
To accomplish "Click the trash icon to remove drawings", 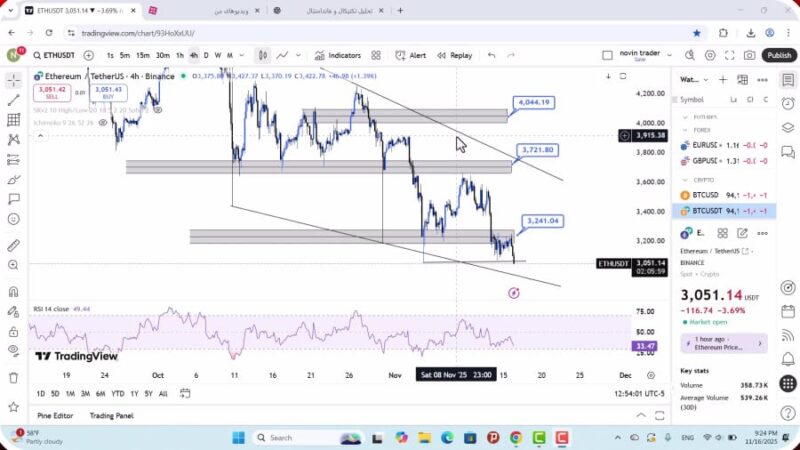I will coord(13,377).
